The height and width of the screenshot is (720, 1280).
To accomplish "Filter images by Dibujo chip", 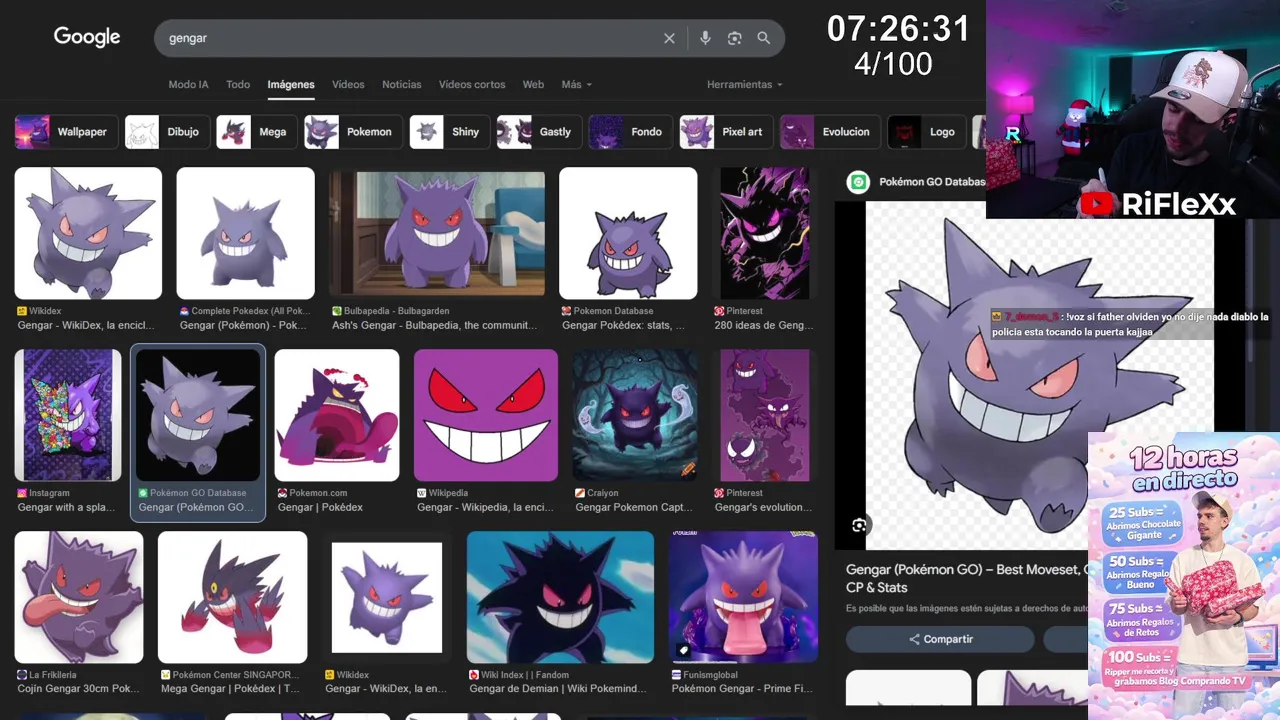I will pyautogui.click(x=167, y=132).
